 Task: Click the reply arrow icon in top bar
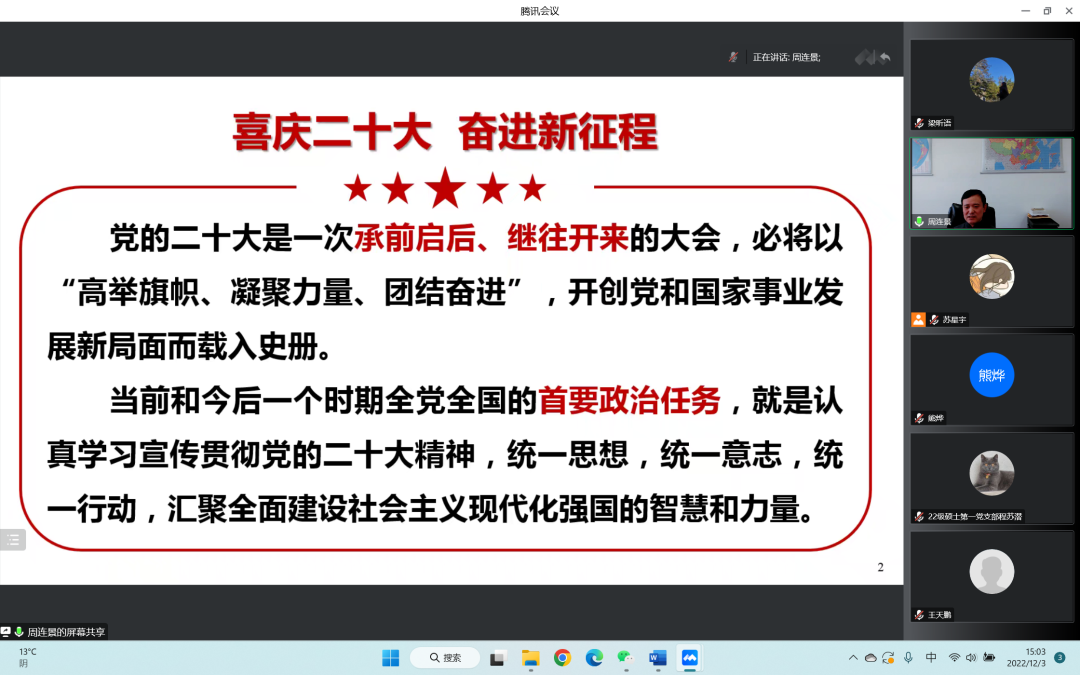pos(884,57)
